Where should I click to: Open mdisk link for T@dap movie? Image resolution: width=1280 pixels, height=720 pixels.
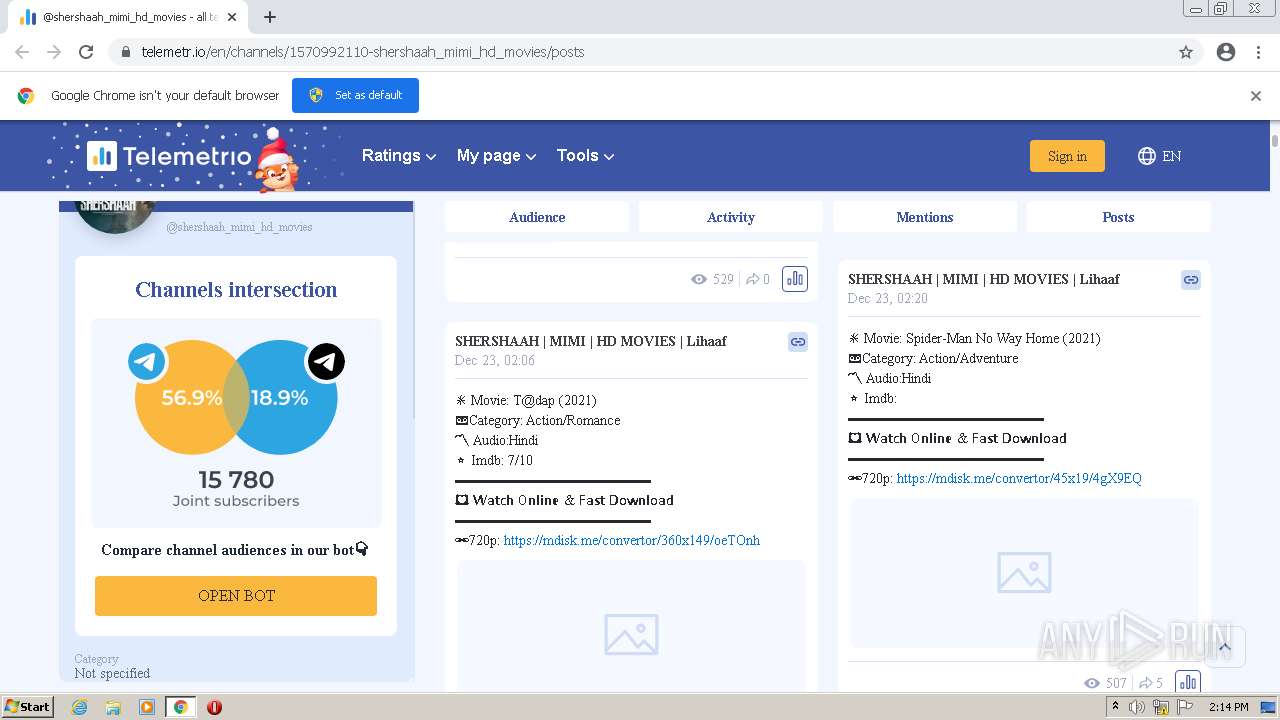631,540
